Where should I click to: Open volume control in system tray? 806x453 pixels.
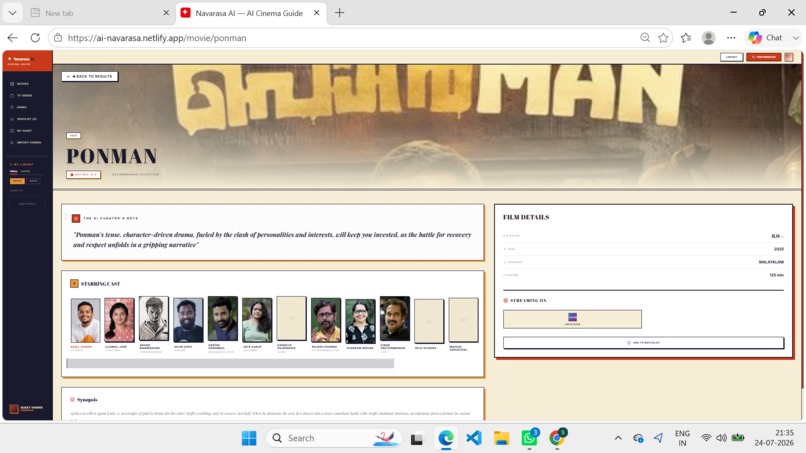(x=721, y=438)
